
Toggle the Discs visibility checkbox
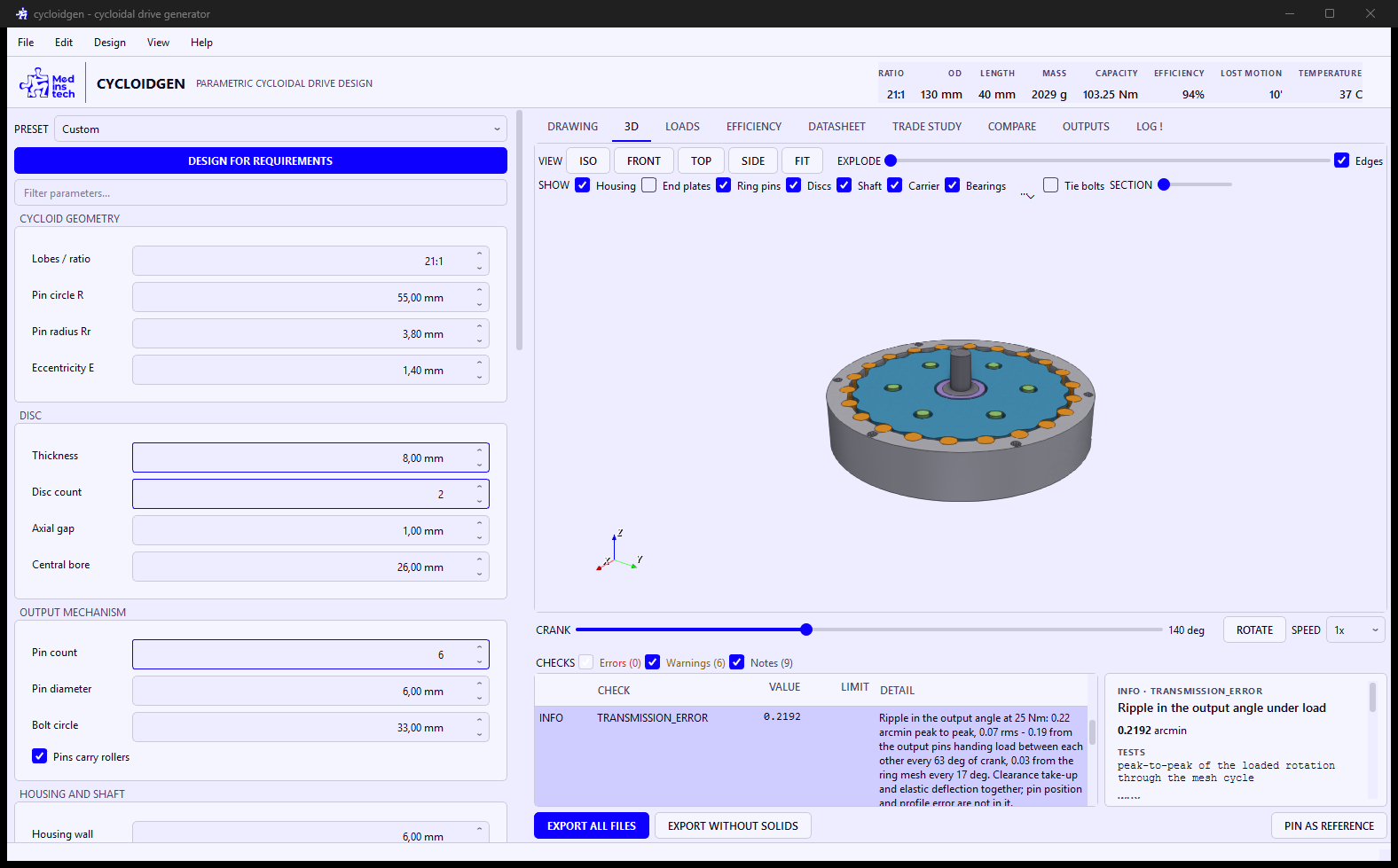[x=794, y=185]
